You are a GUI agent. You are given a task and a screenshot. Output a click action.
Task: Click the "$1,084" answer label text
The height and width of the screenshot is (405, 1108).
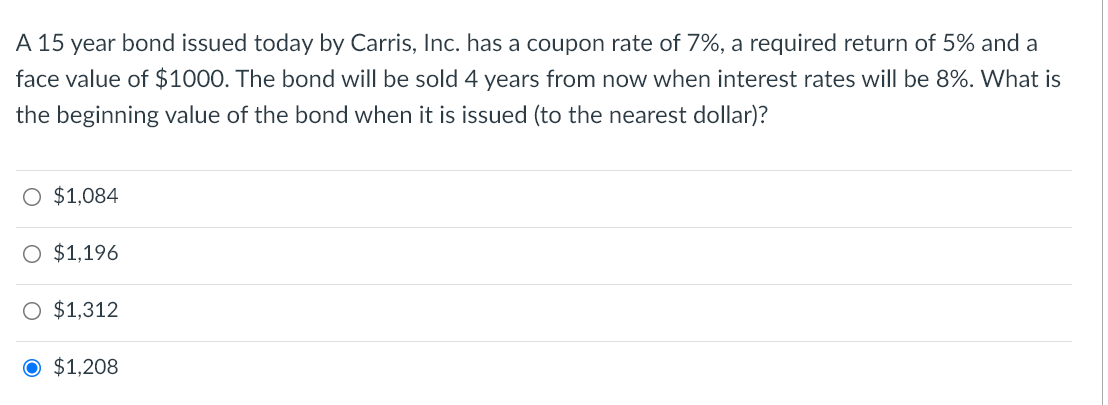(85, 197)
